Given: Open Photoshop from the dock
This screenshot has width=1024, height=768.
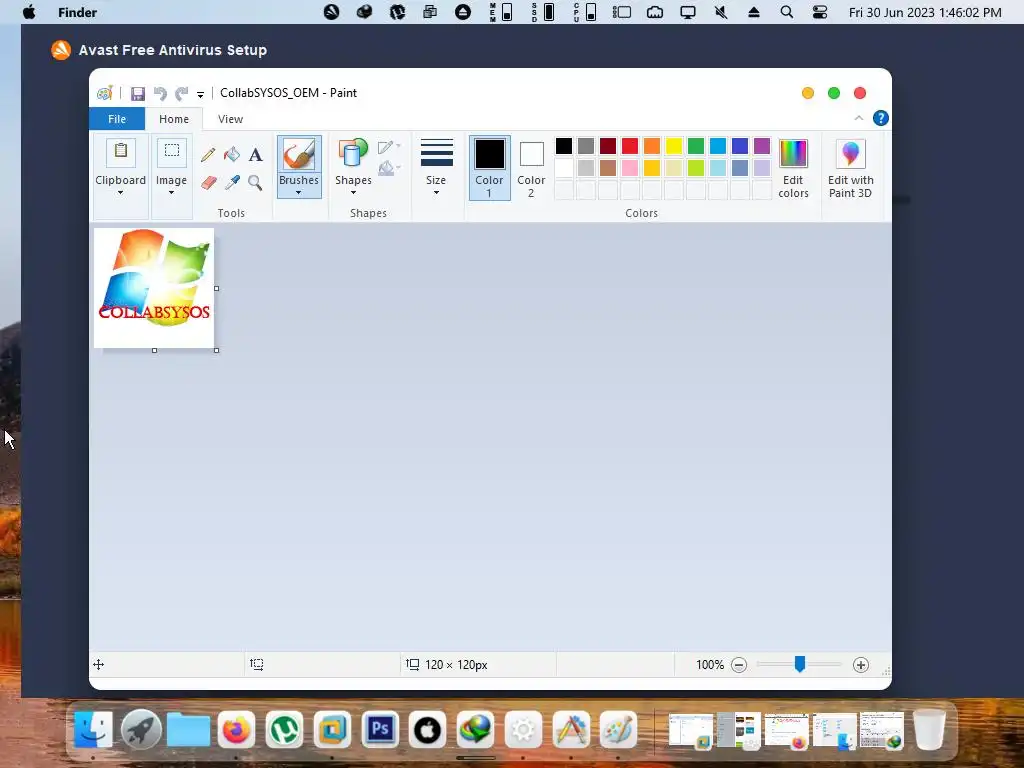Looking at the screenshot, I should tap(379, 729).
